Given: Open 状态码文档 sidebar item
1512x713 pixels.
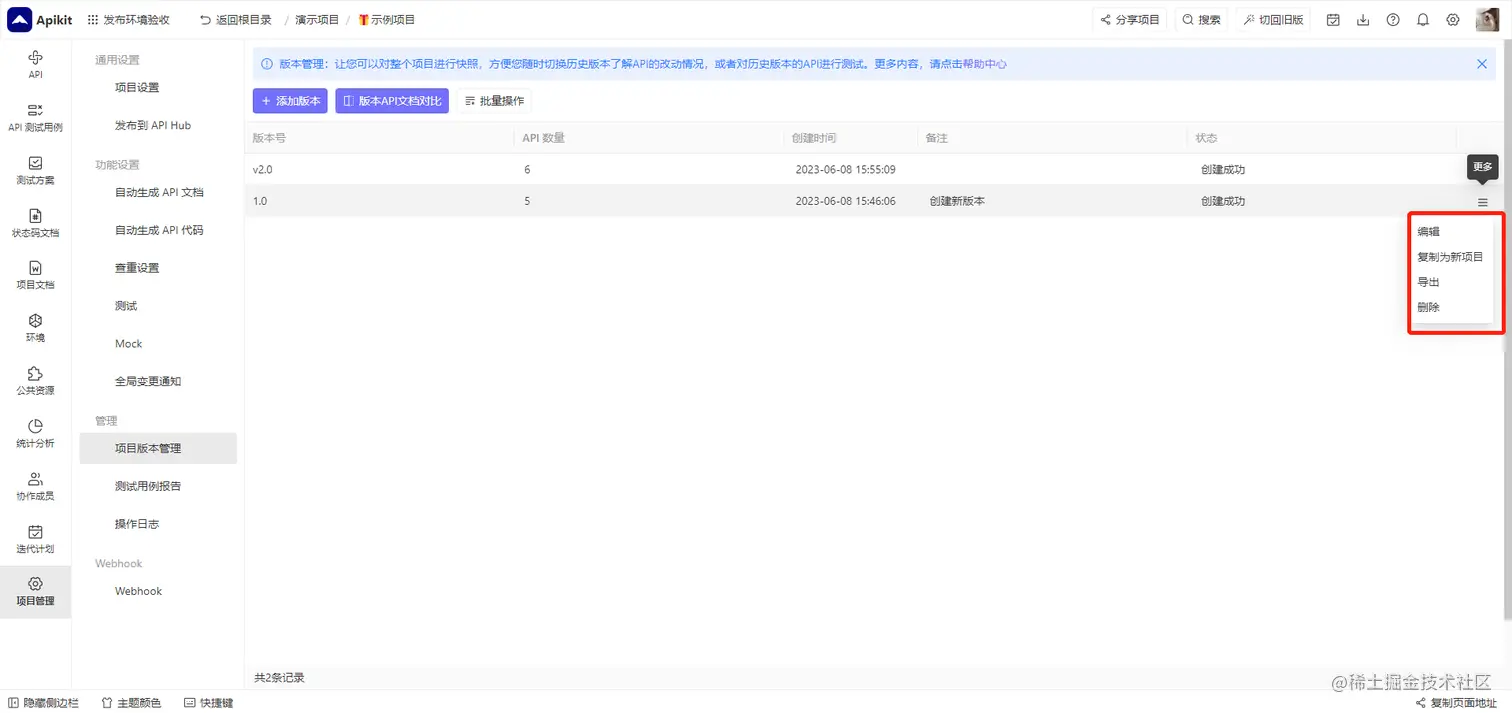Looking at the screenshot, I should pos(35,222).
